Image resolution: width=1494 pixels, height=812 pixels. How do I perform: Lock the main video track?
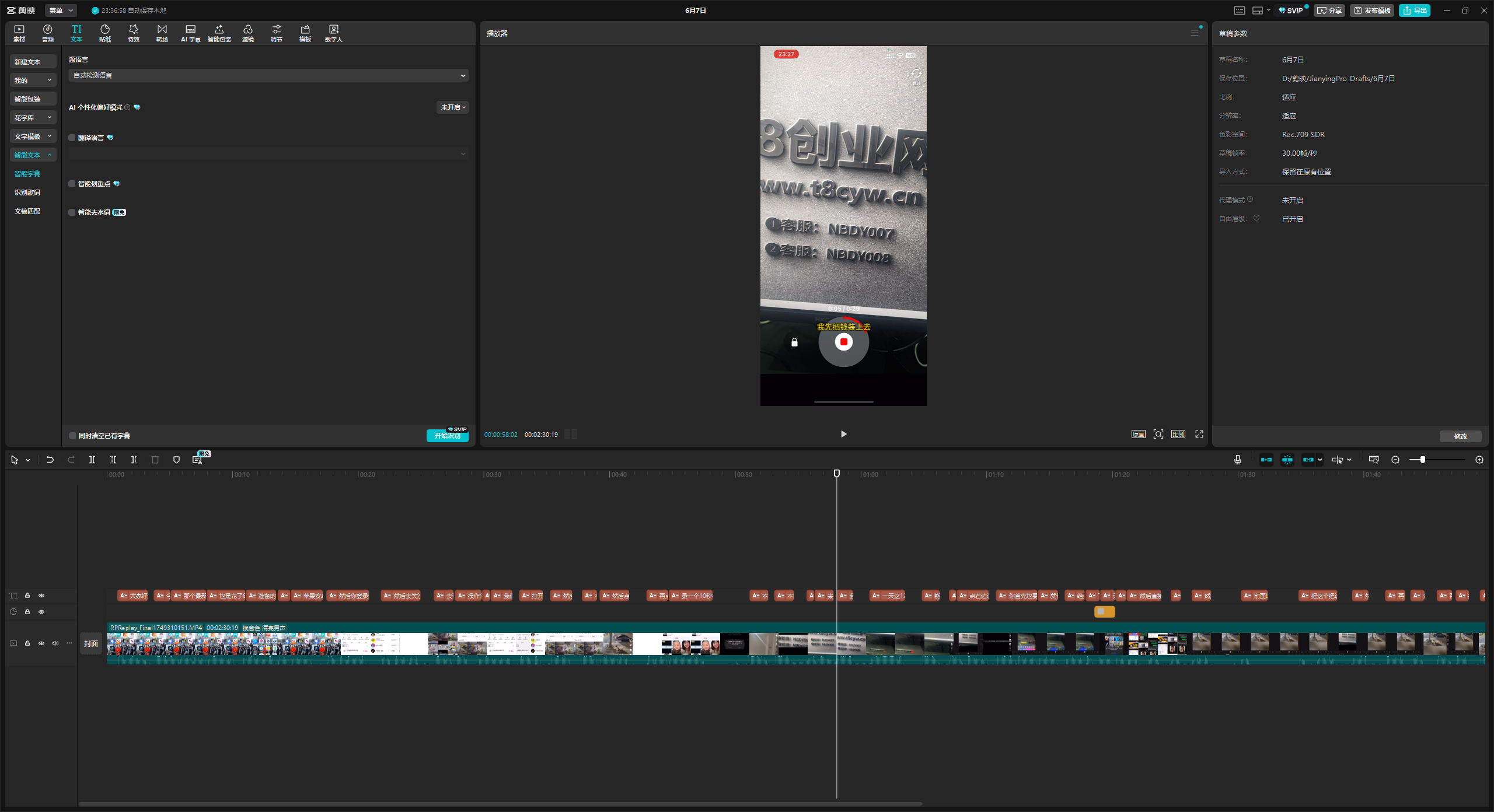click(27, 643)
